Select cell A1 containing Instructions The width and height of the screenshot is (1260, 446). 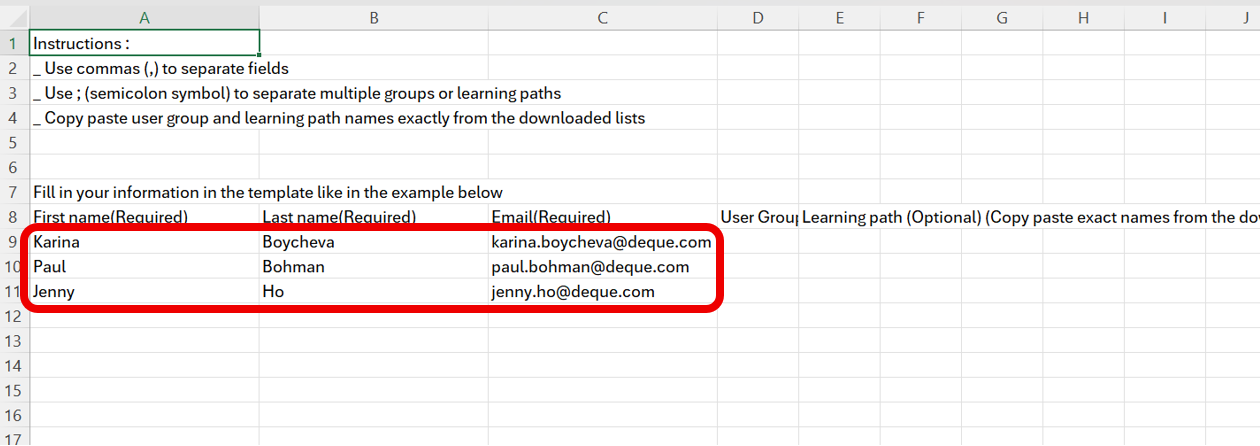pyautogui.click(x=145, y=43)
